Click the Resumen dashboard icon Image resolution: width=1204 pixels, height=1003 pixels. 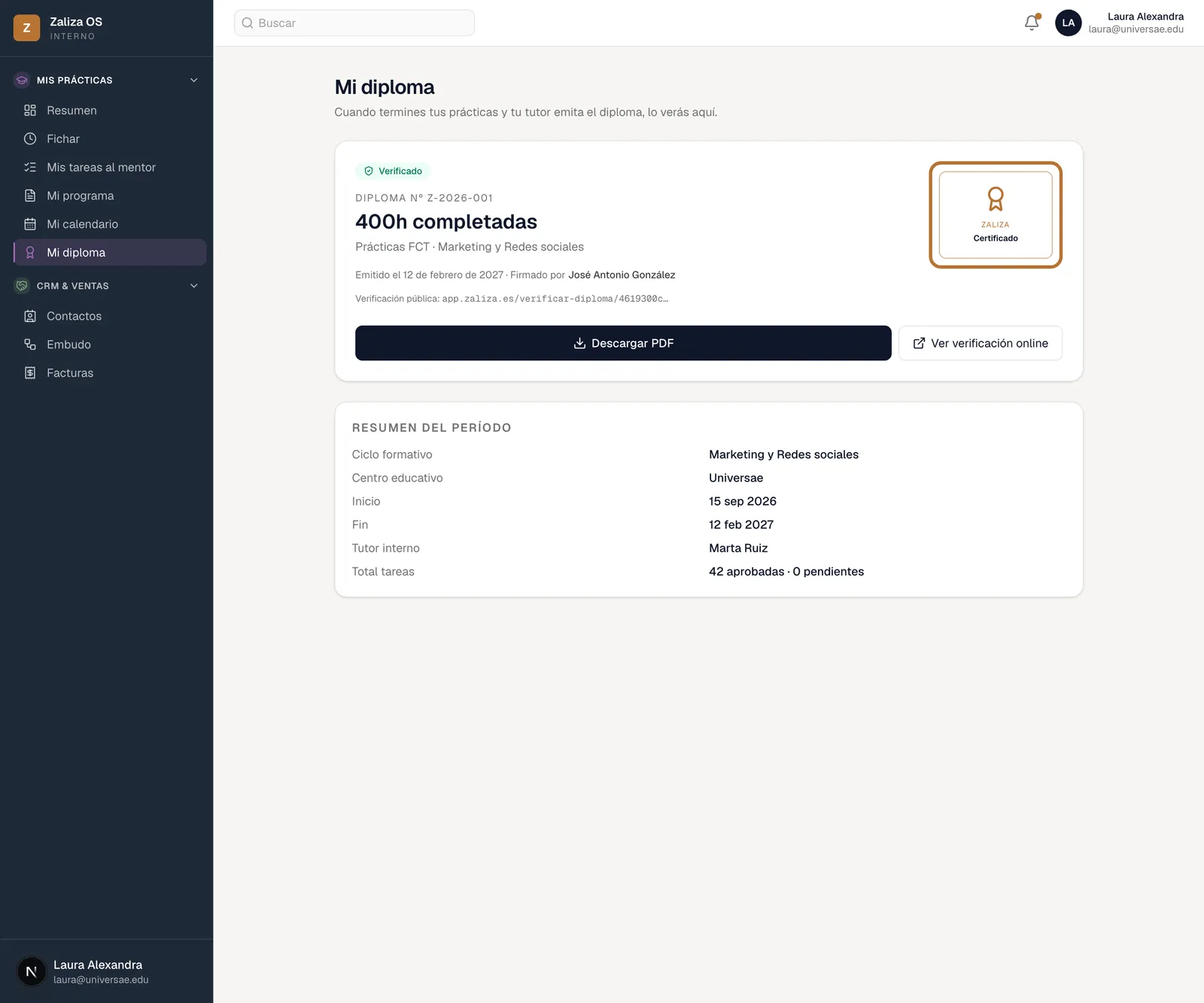[30, 111]
